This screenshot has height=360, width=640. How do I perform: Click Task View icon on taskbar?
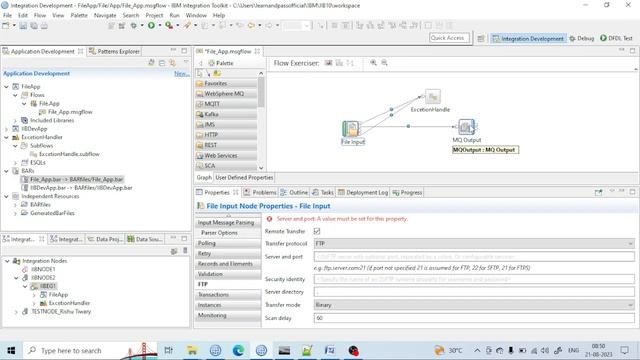(169, 350)
